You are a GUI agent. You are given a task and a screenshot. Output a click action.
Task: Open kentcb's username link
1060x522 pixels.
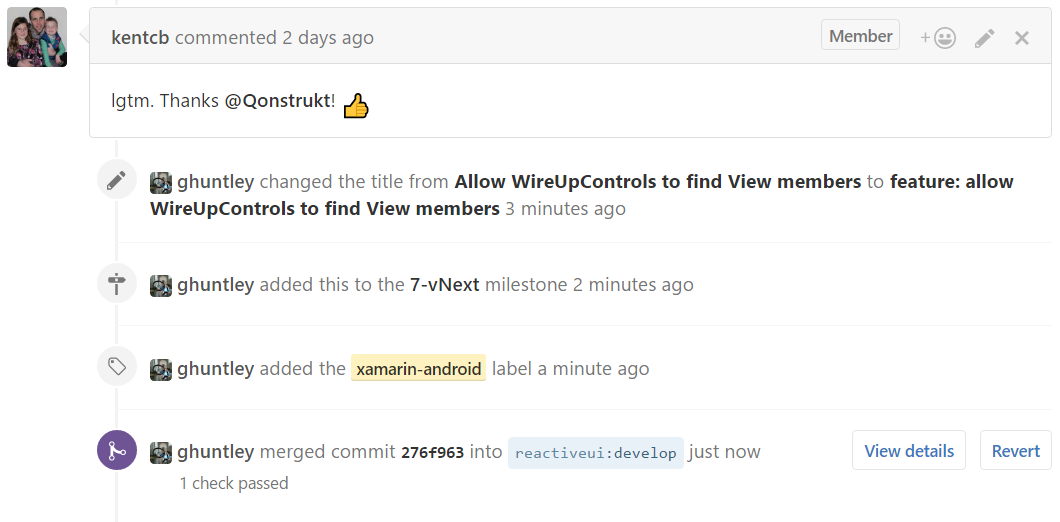pos(140,37)
